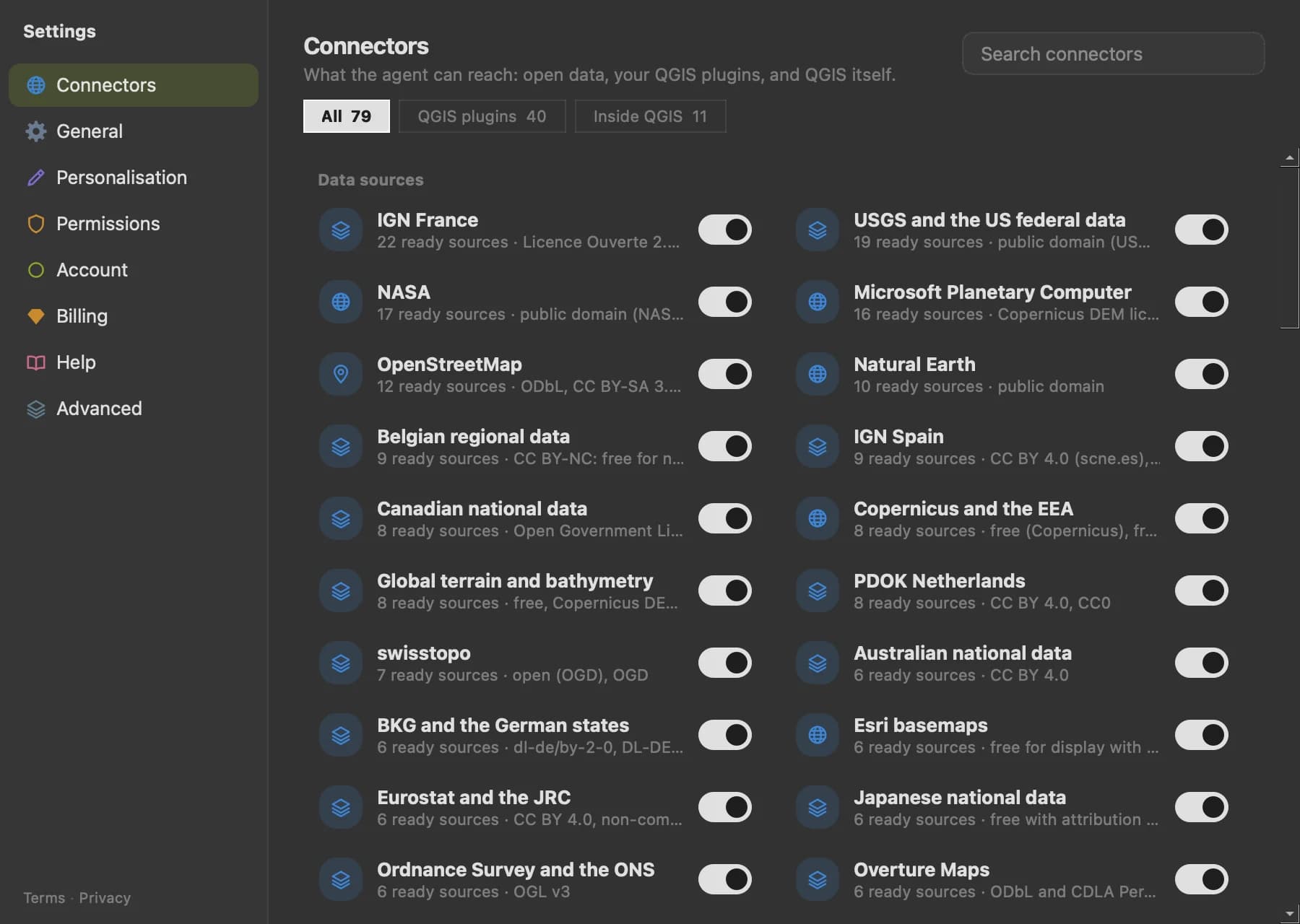Click the circle icon beside Account
Viewport: 1300px width, 924px height.
tap(36, 270)
